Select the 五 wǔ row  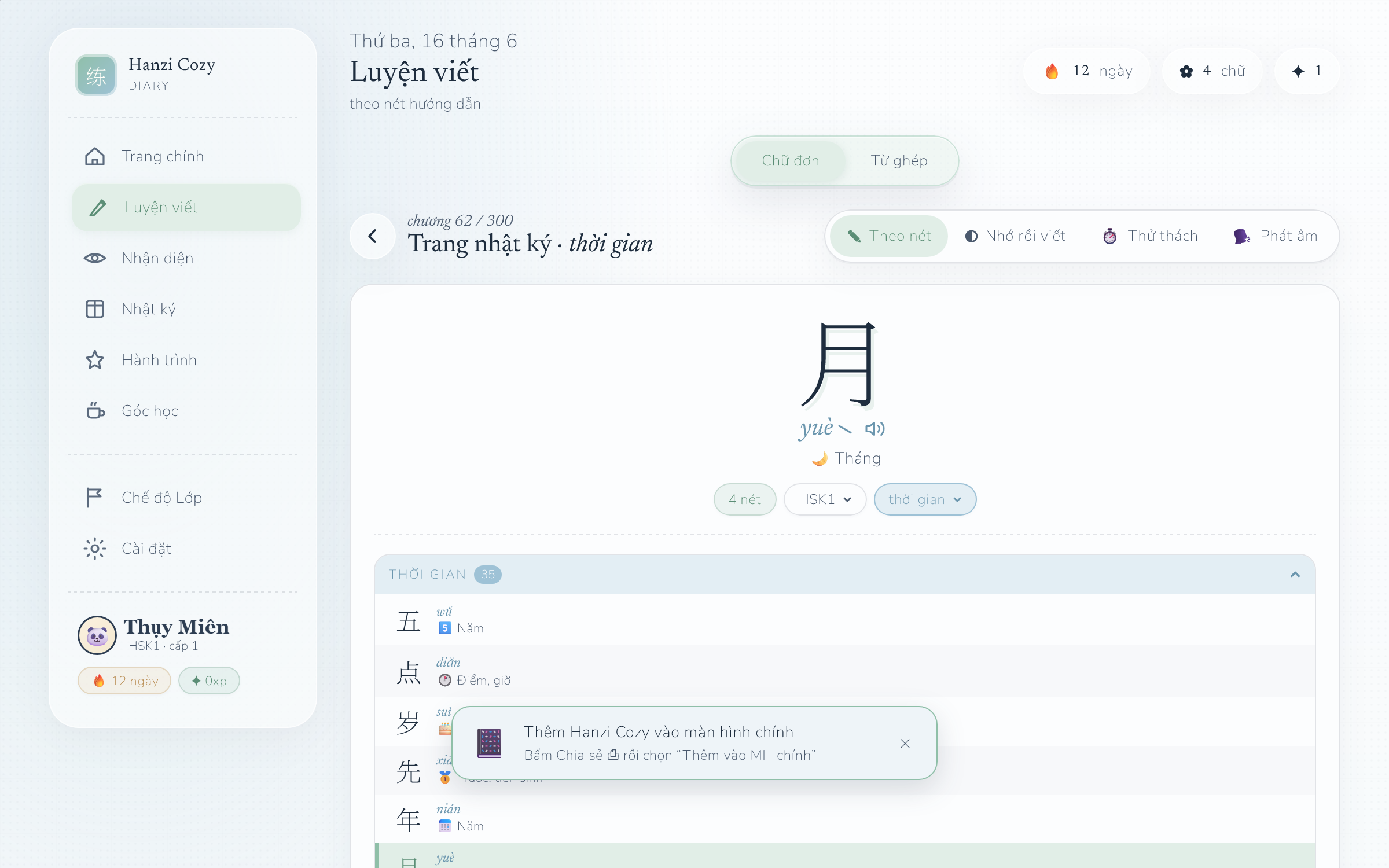click(845, 620)
